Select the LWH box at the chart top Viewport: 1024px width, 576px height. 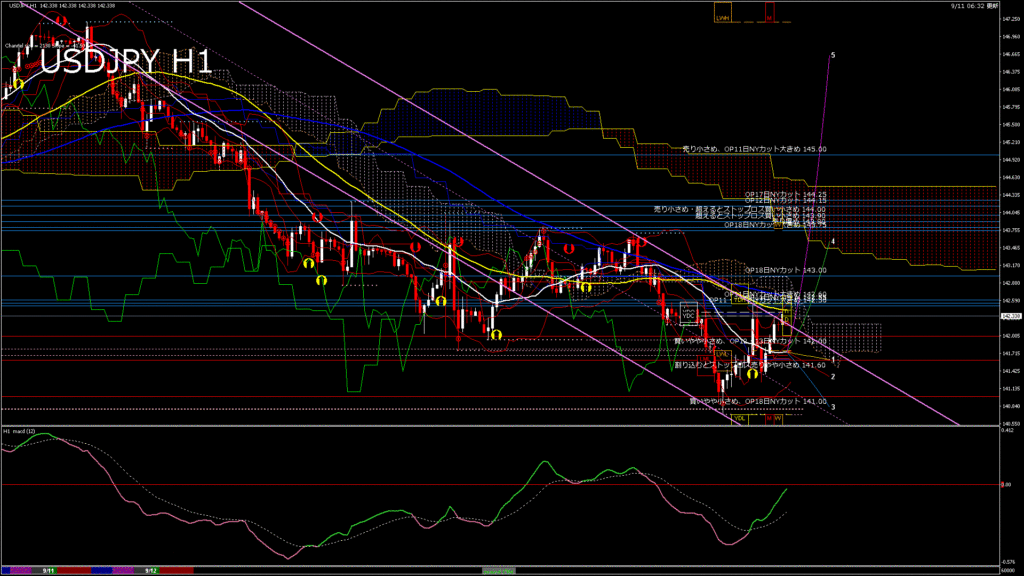point(722,14)
